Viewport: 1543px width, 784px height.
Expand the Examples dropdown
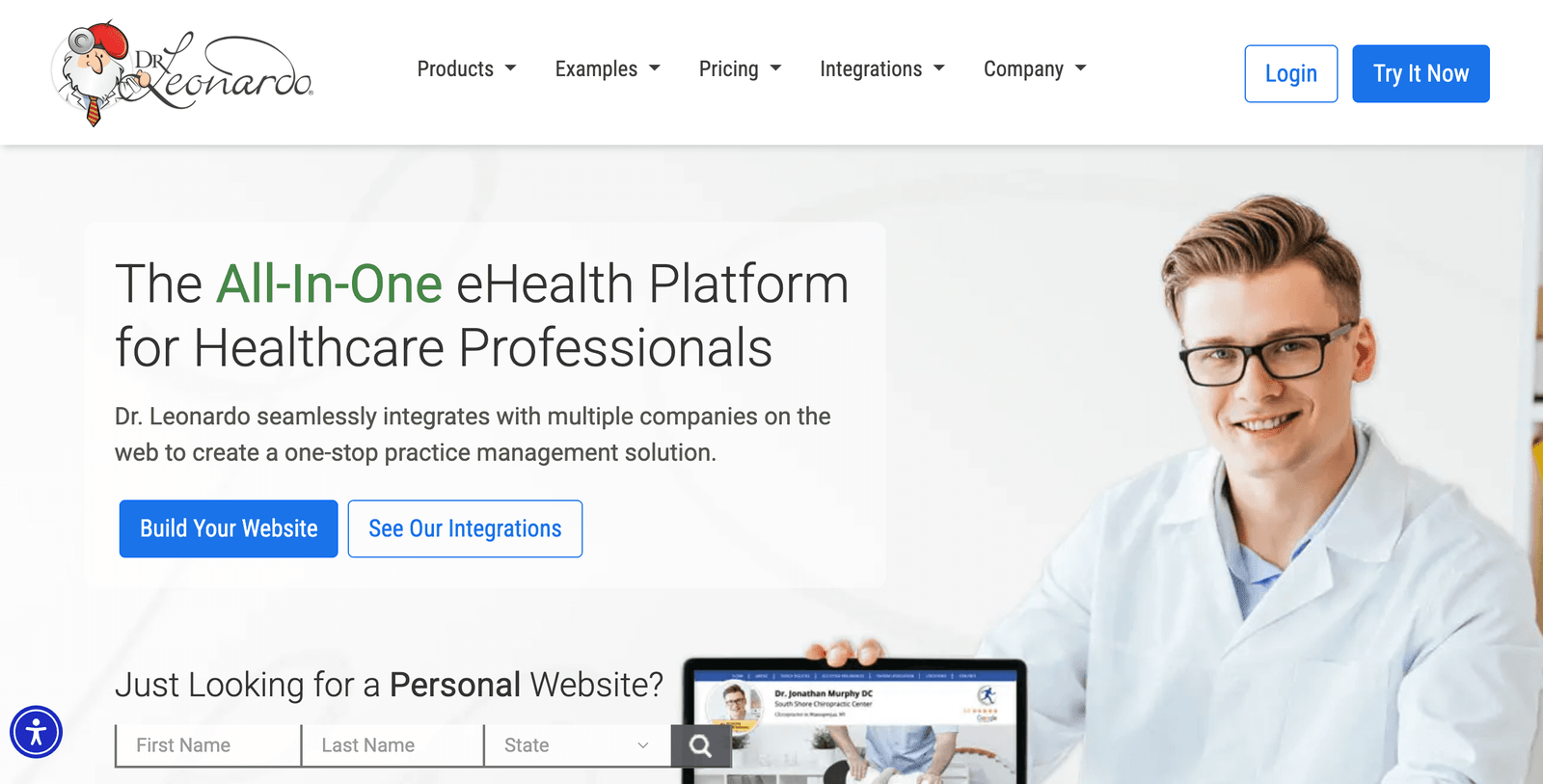608,69
